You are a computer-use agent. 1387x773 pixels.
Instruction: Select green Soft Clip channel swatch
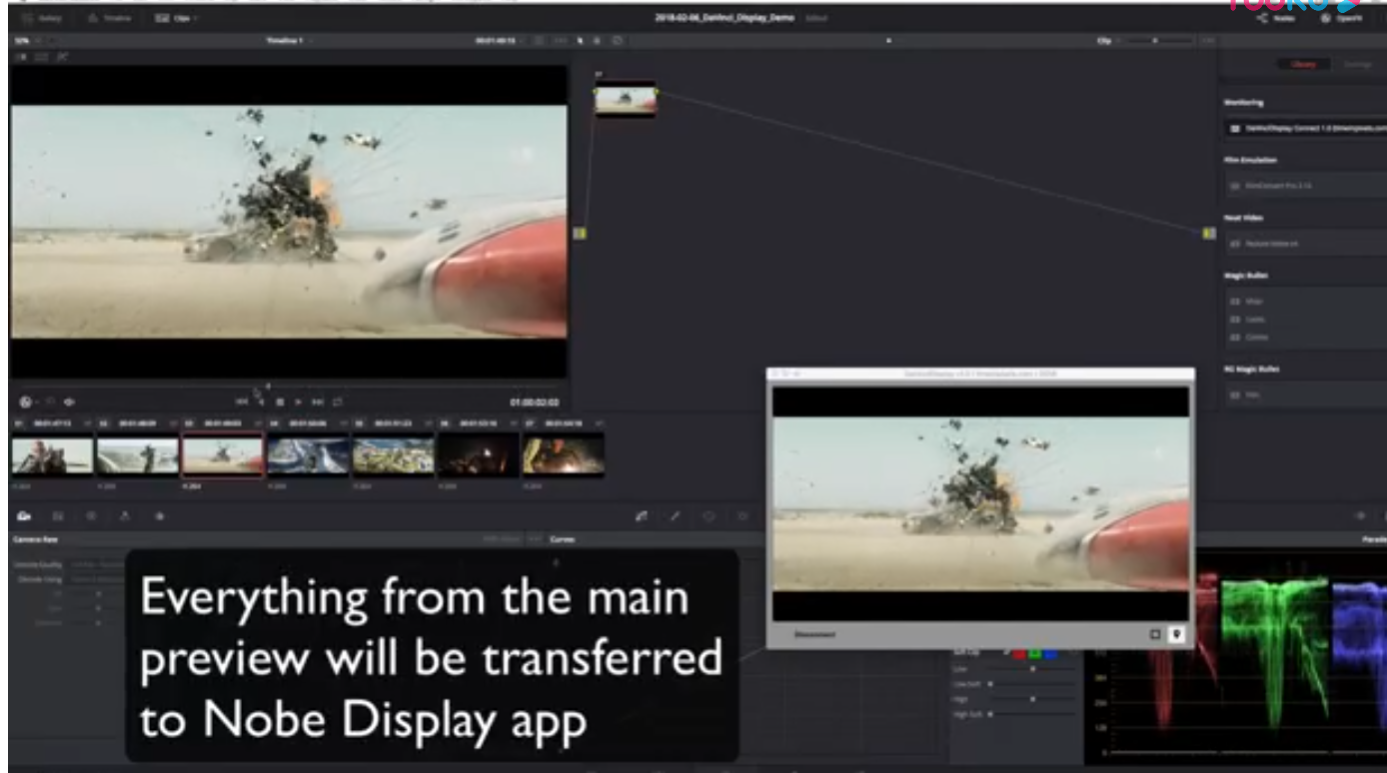[x=1035, y=653]
